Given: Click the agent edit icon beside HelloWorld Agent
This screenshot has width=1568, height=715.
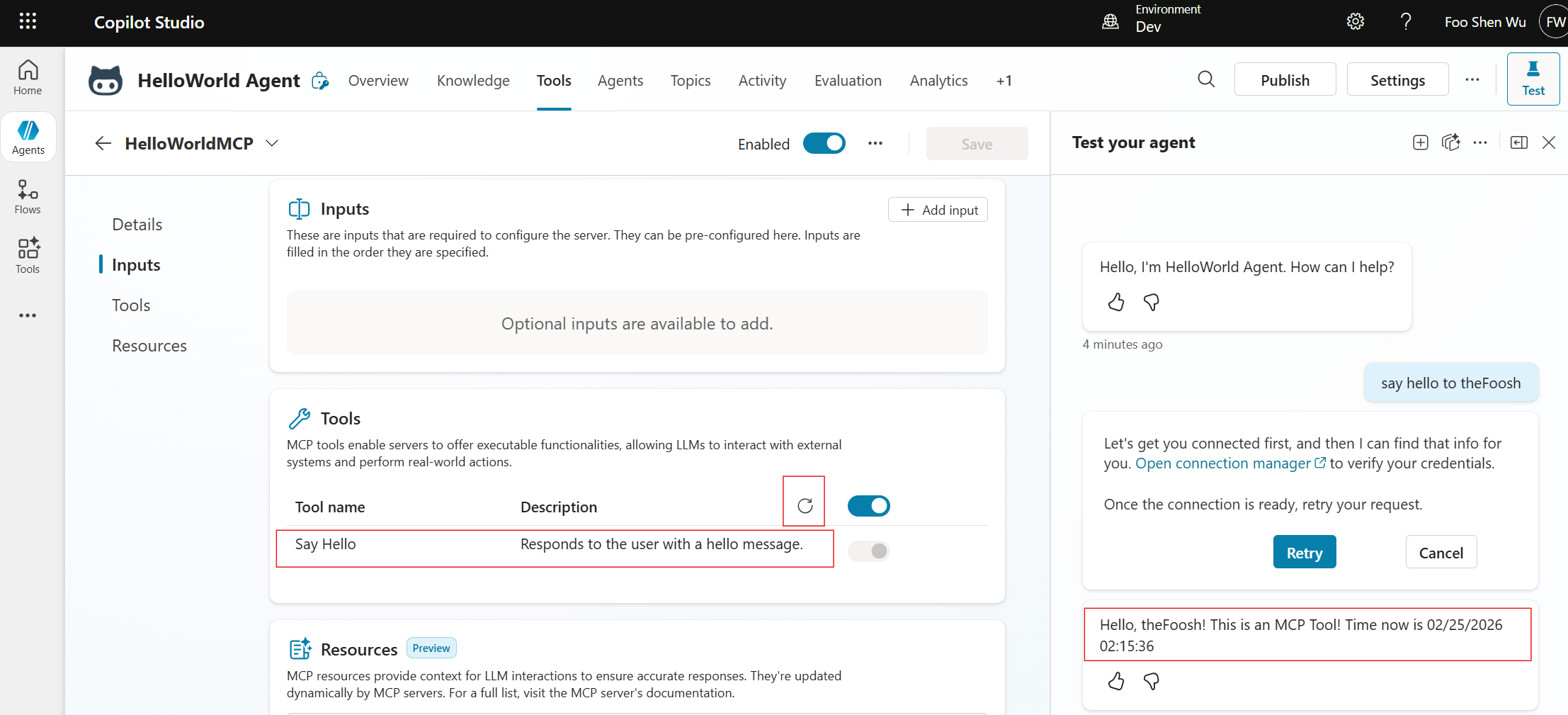Looking at the screenshot, I should click(321, 81).
